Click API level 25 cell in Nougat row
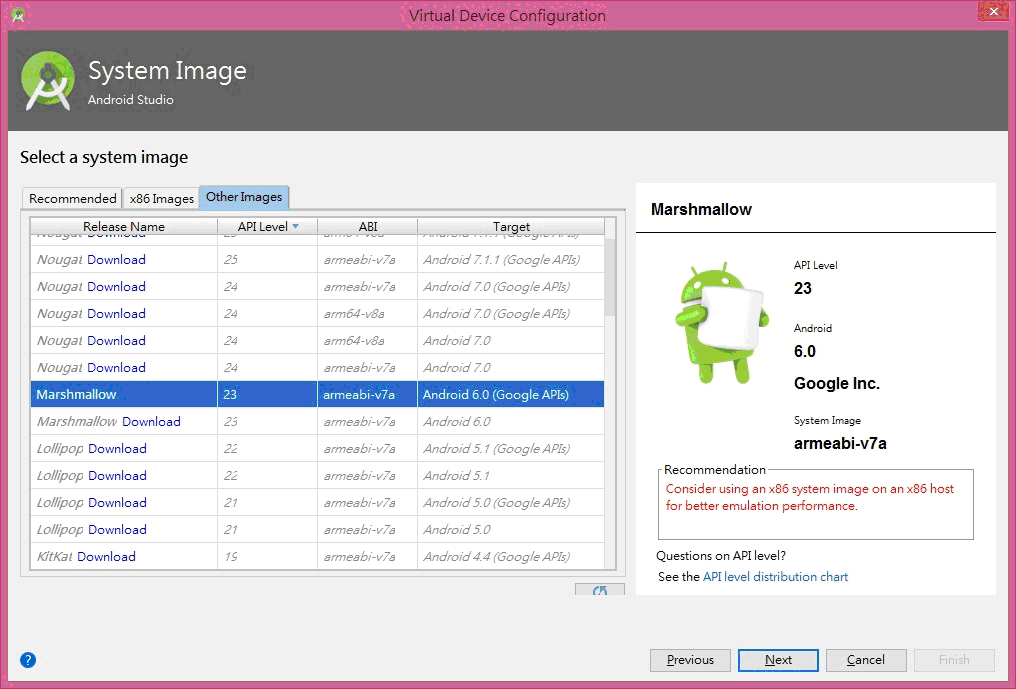 [x=268, y=259]
